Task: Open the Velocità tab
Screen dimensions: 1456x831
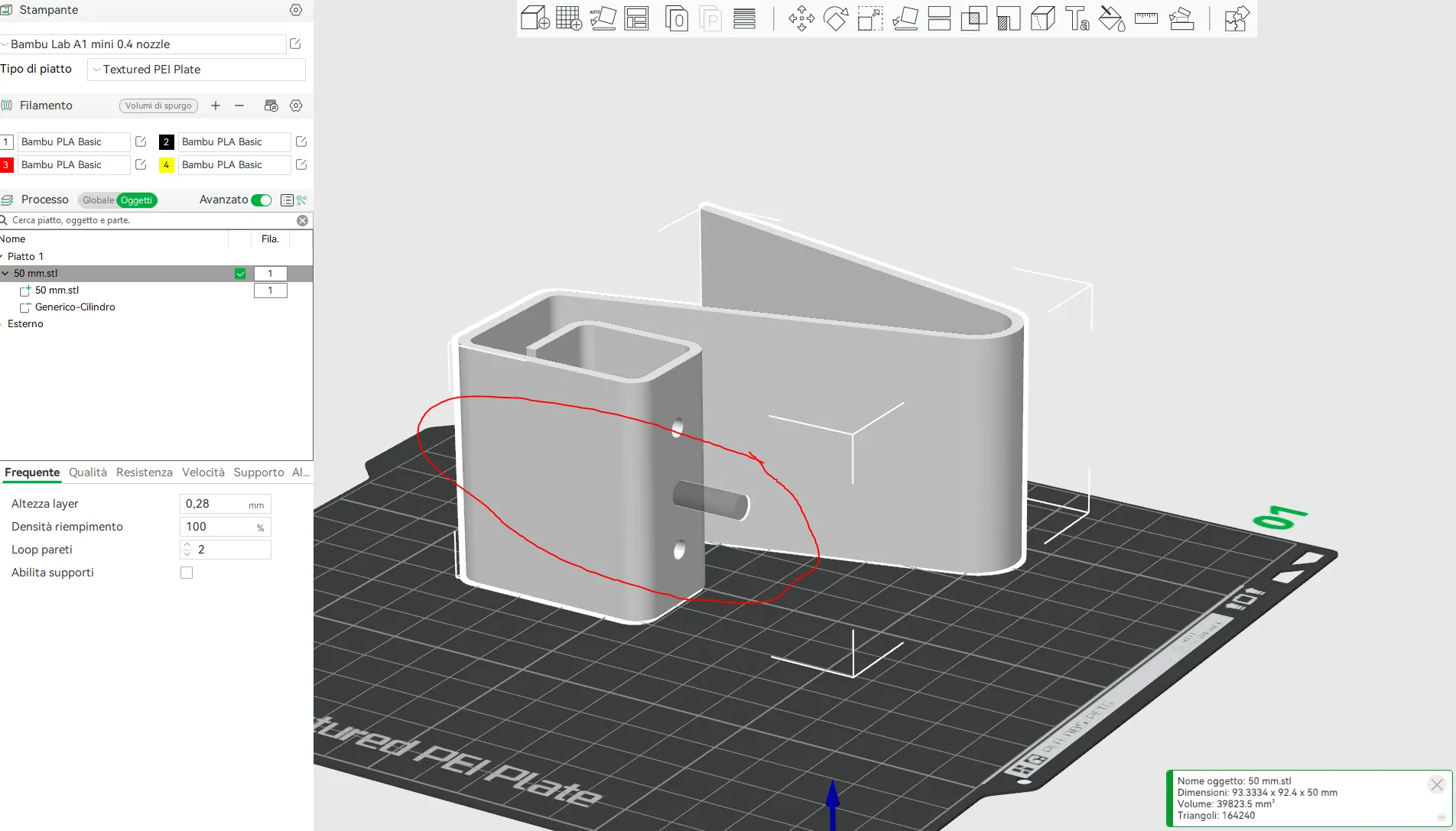Action: (203, 472)
